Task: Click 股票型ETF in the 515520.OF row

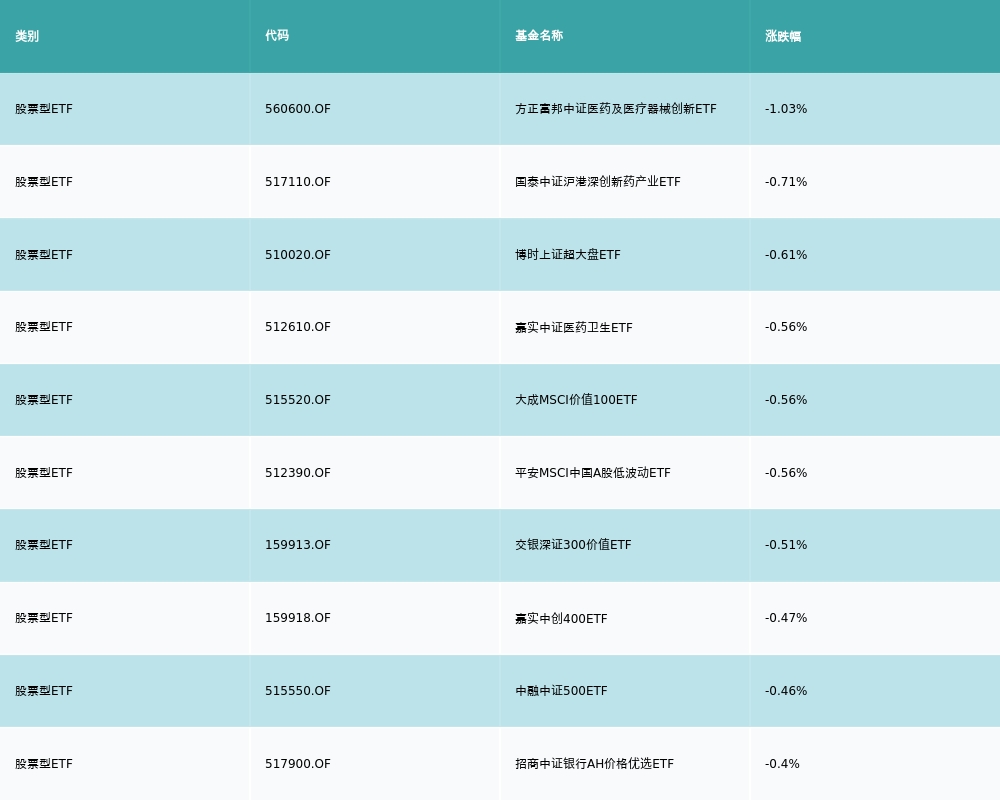Action: tap(44, 400)
